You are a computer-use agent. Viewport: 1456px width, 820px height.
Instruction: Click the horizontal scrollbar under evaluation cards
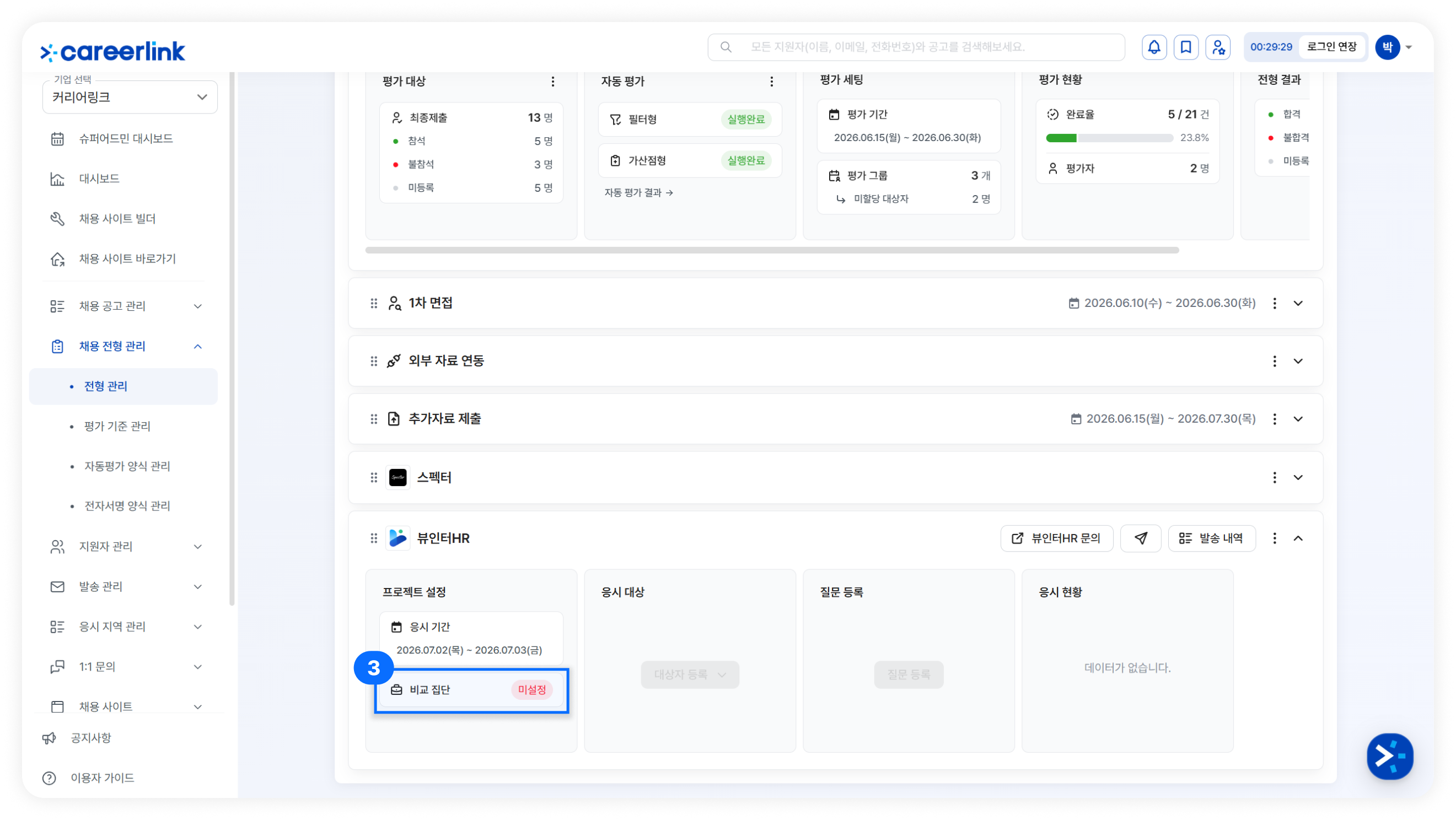[772, 250]
